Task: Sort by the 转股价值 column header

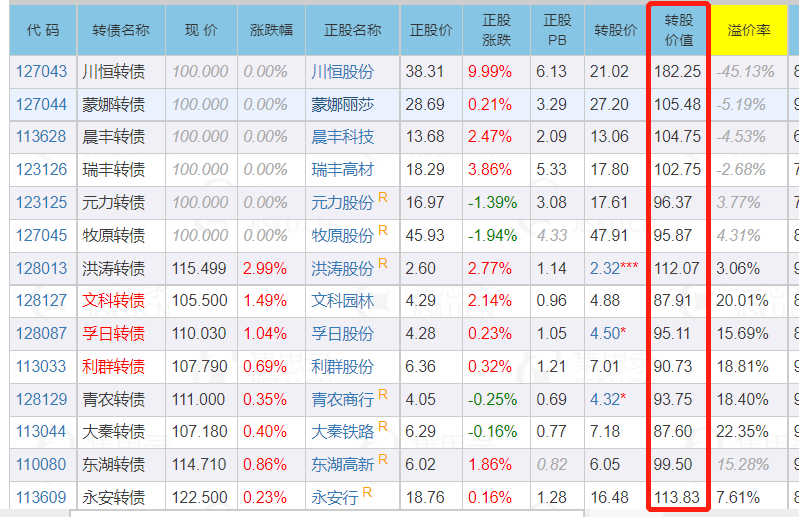Action: pyautogui.click(x=678, y=31)
